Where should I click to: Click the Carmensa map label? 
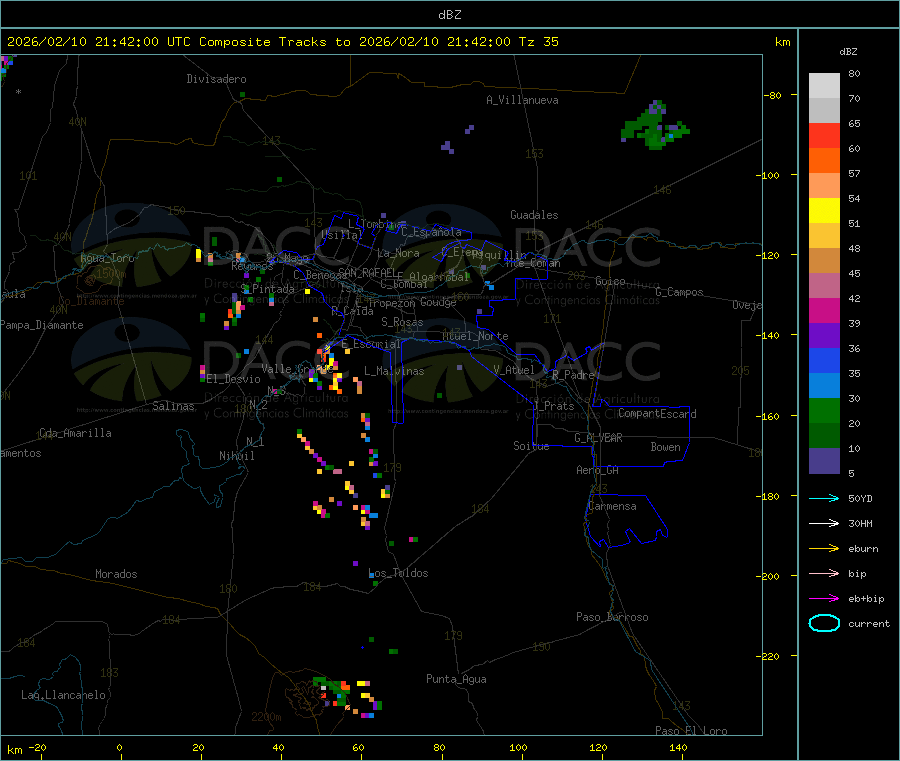coord(612,506)
